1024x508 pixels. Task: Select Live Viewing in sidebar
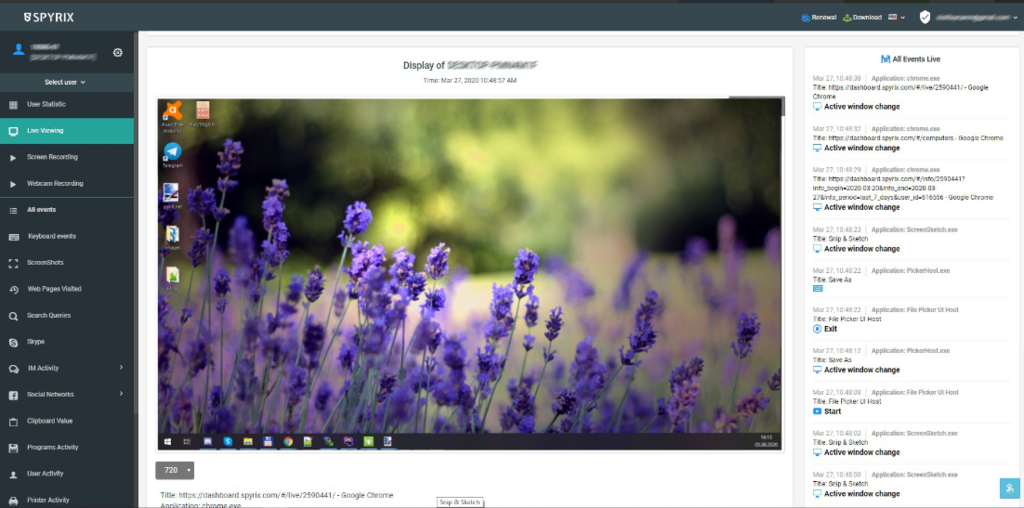click(67, 131)
